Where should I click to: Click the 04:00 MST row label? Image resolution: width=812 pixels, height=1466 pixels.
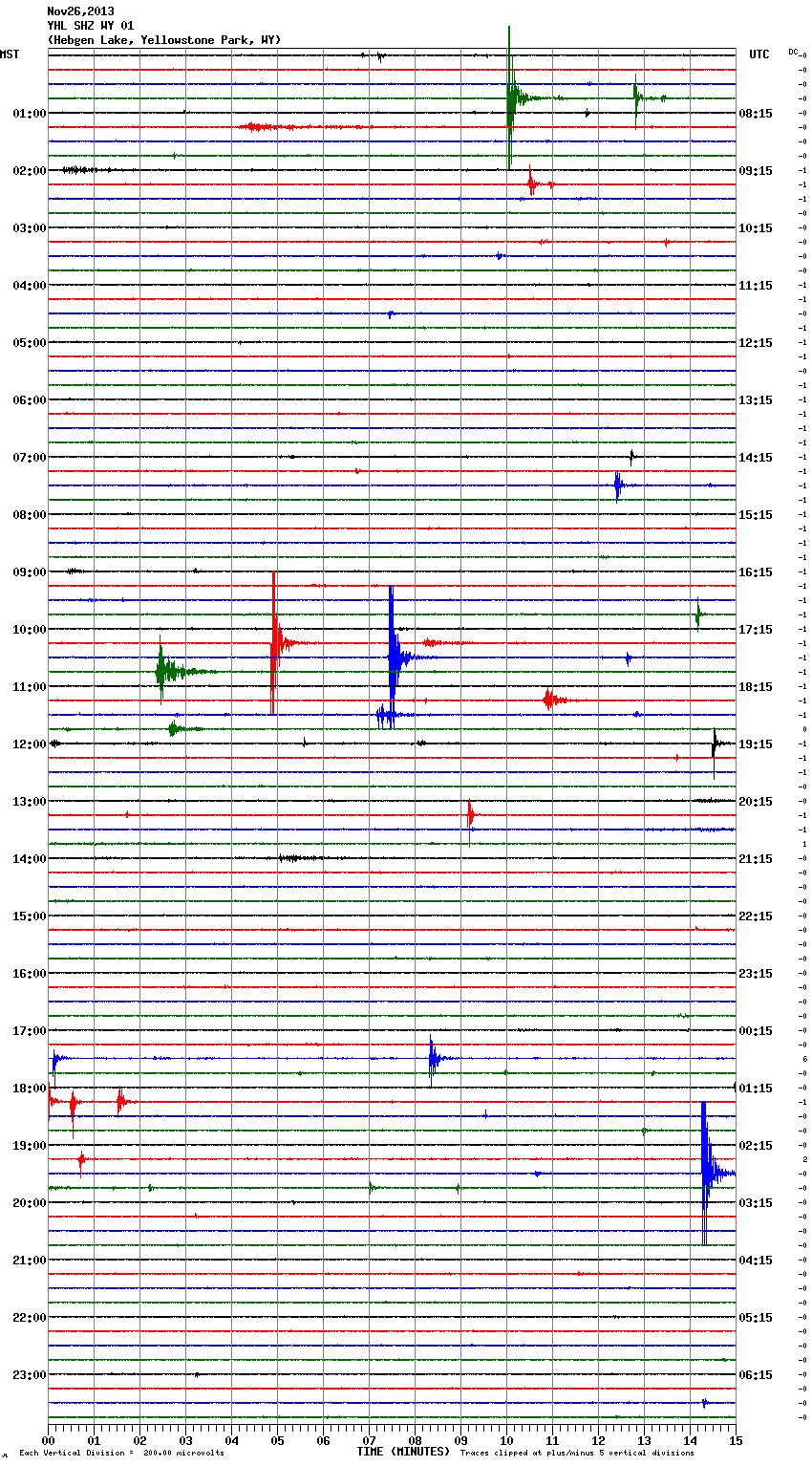point(30,285)
